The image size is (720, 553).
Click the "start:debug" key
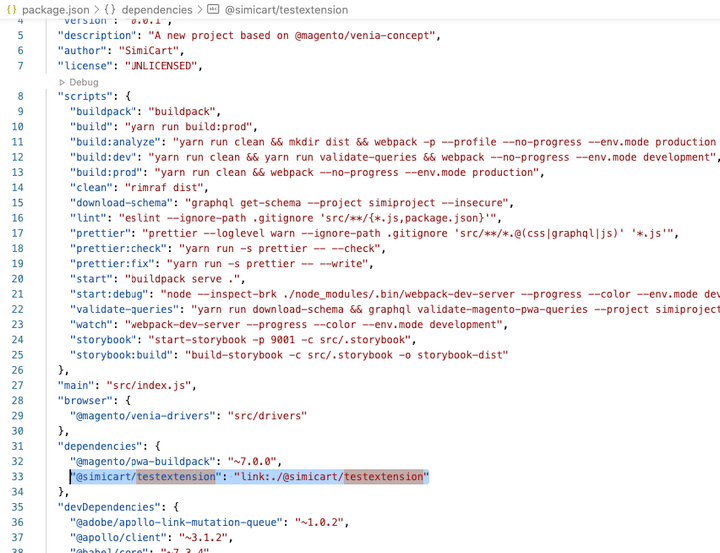click(x=109, y=293)
